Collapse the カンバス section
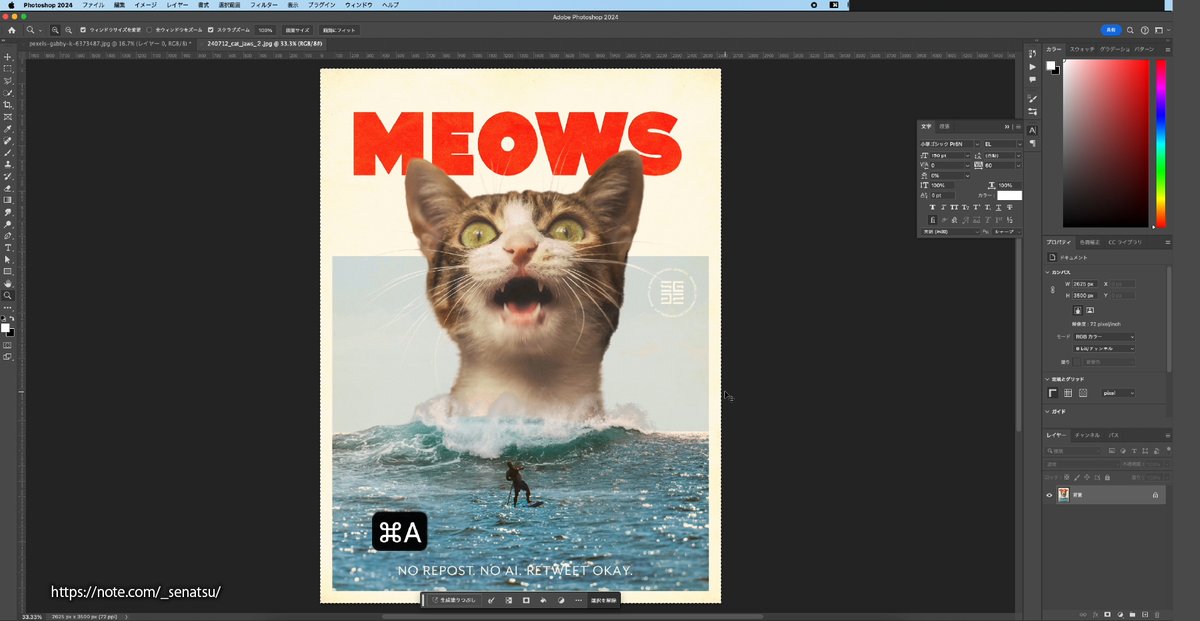Image resolution: width=1200 pixels, height=621 pixels. click(x=1047, y=272)
